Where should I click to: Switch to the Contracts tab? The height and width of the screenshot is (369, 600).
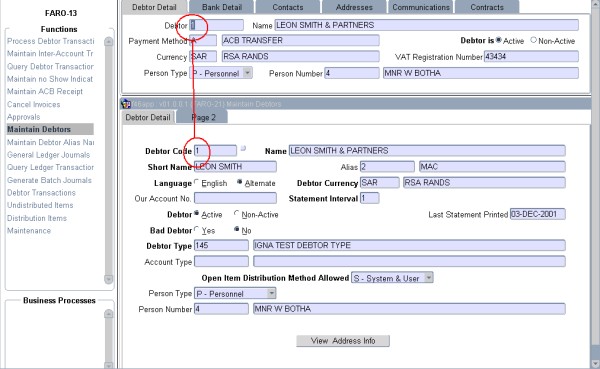pos(487,7)
